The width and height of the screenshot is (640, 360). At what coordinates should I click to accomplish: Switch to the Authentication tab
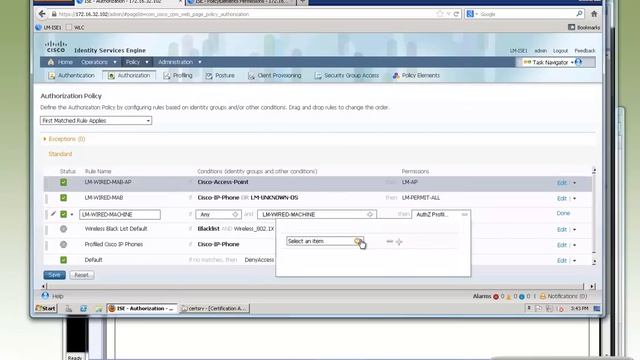coord(71,76)
